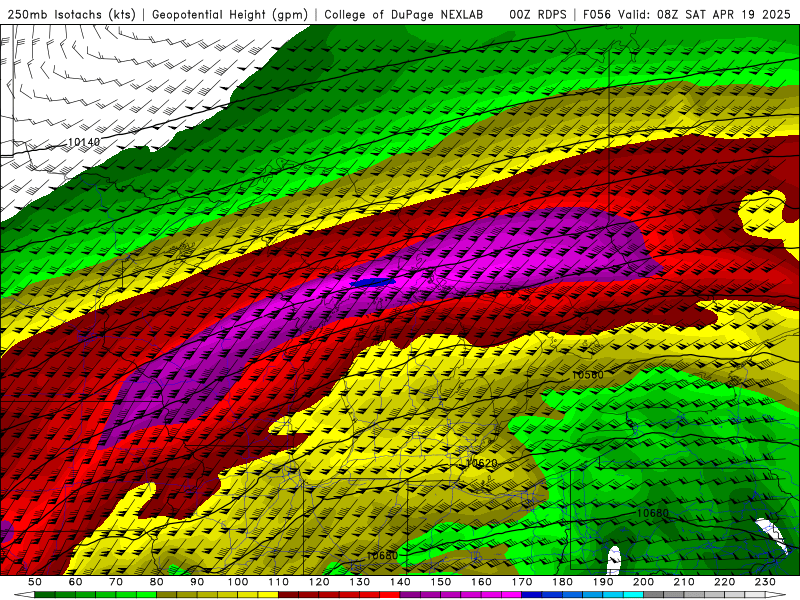Click the 220 knot legend label
This screenshot has height=600, width=800.
pos(724,582)
